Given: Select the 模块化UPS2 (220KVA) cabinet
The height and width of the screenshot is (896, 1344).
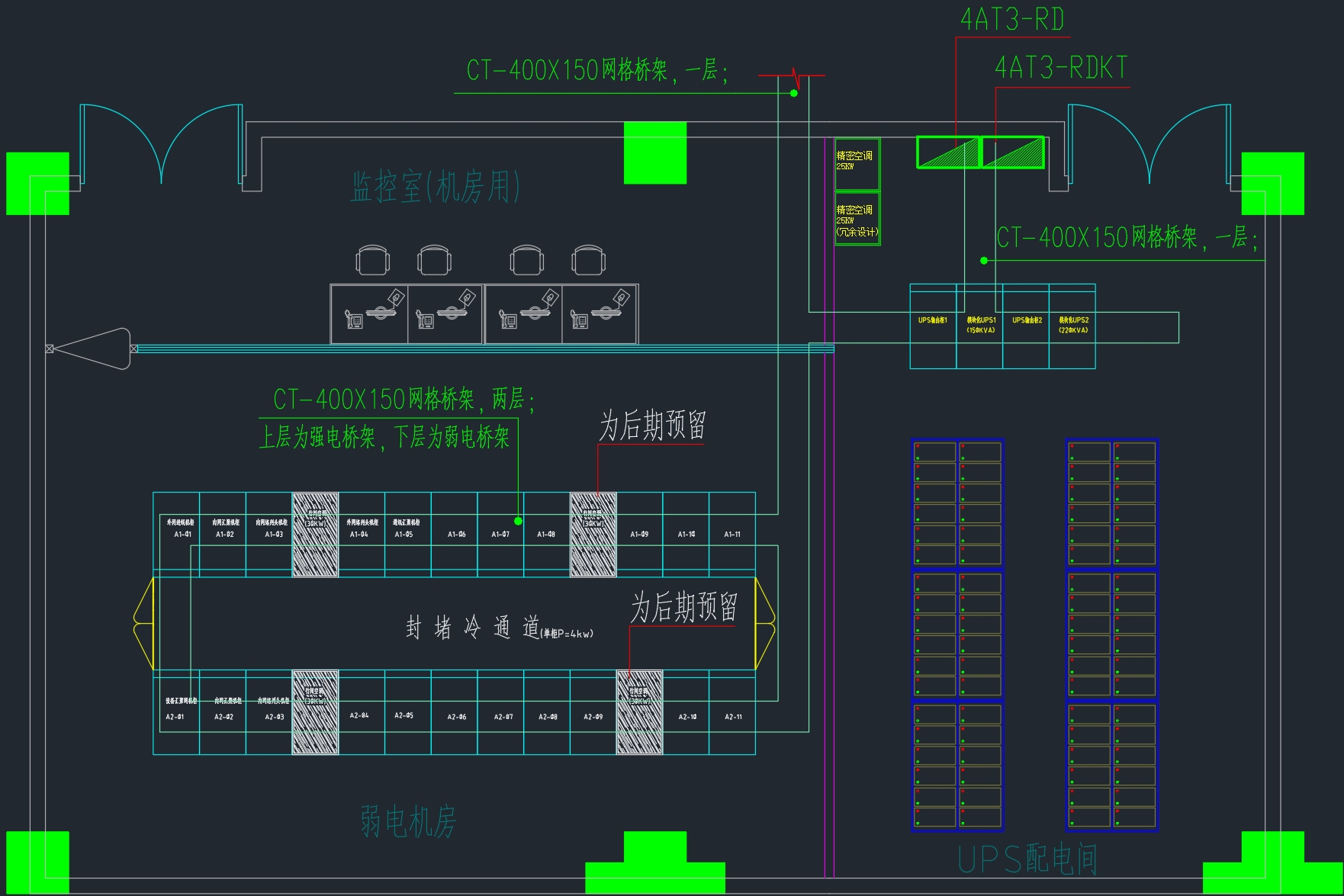Looking at the screenshot, I should (1072, 326).
